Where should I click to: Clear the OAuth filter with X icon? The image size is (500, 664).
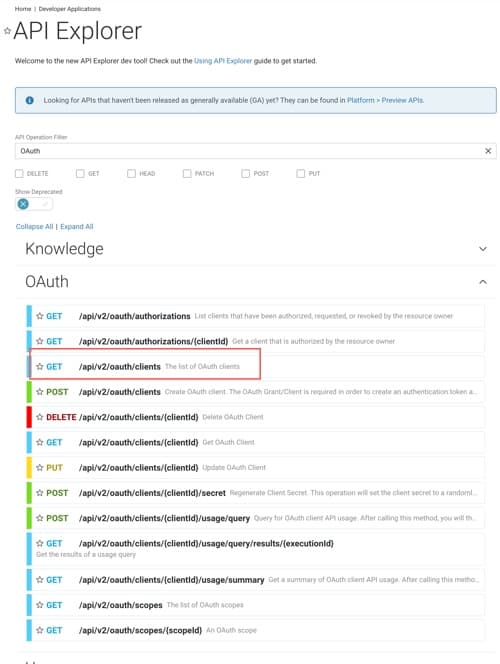click(488, 151)
